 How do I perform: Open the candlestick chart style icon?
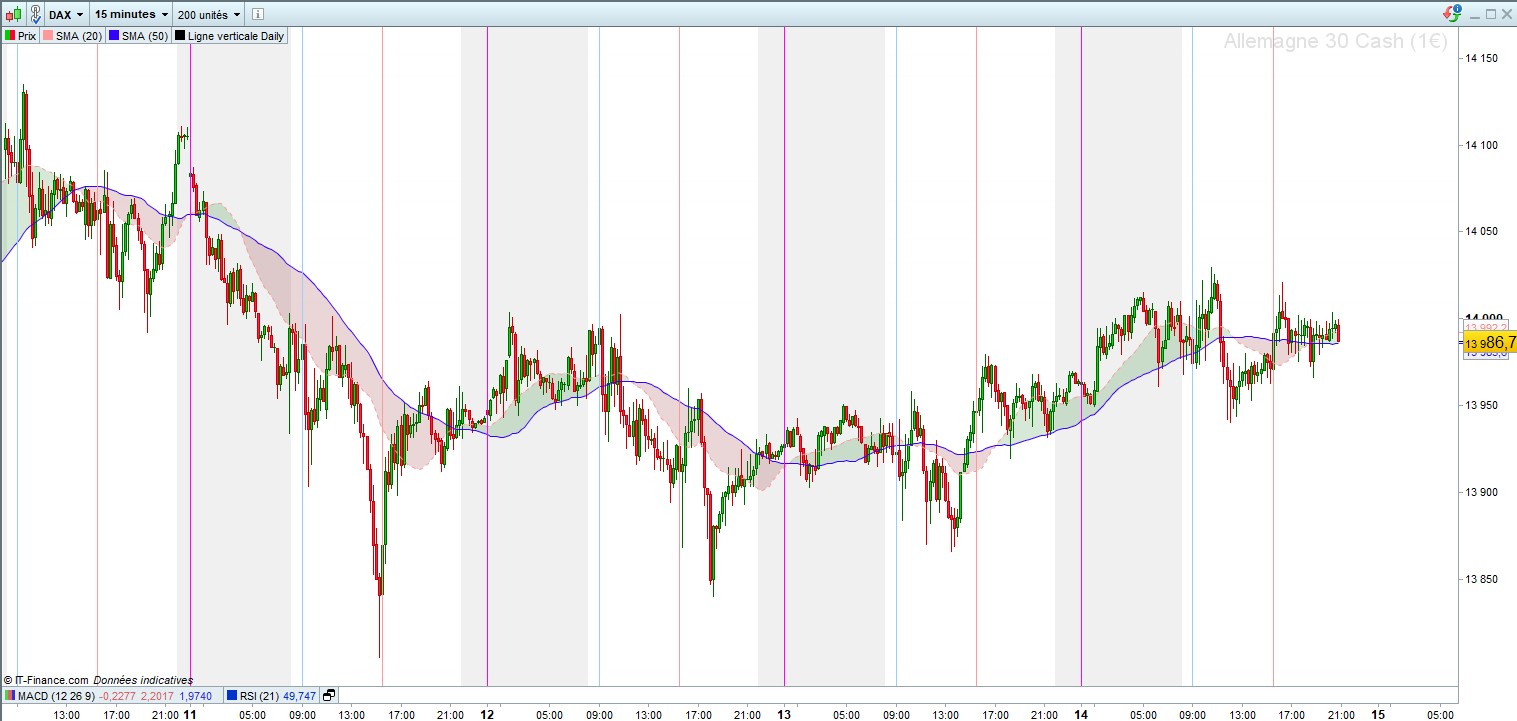pyautogui.click(x=13, y=14)
